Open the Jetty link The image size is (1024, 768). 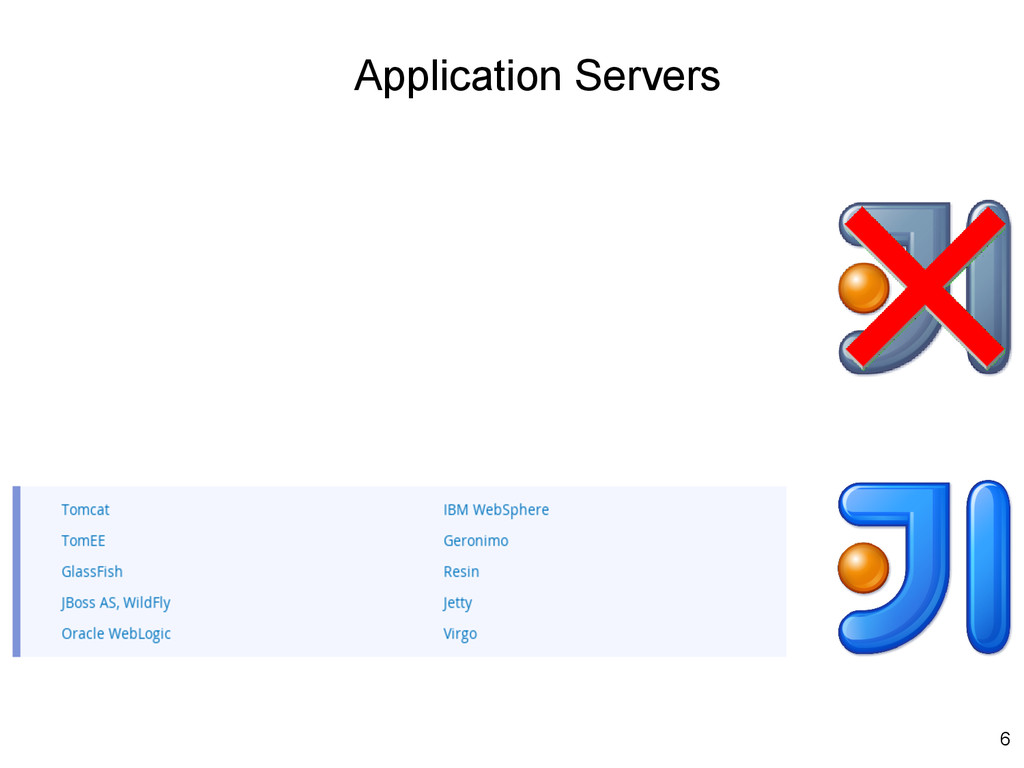[457, 603]
